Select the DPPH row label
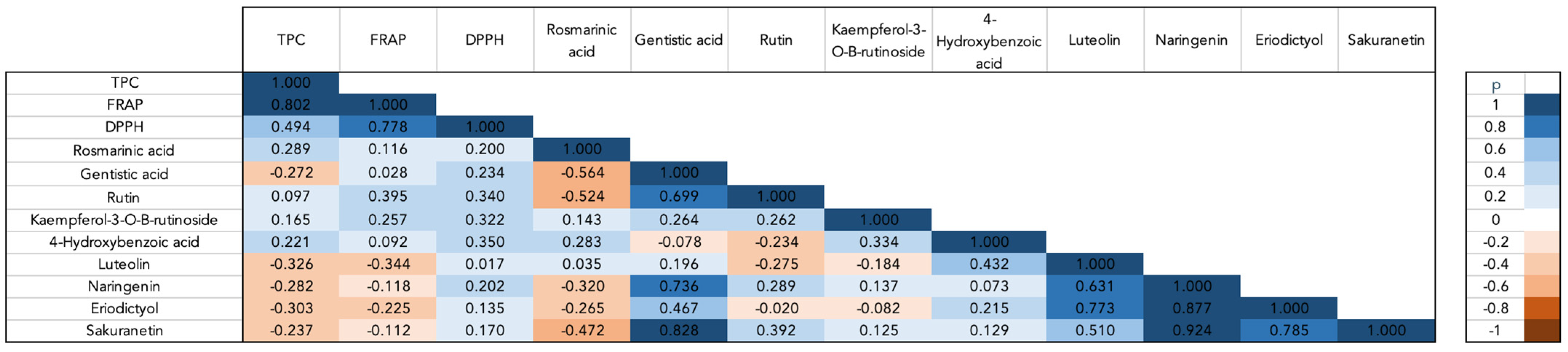The width and height of the screenshot is (1568, 352). (124, 127)
